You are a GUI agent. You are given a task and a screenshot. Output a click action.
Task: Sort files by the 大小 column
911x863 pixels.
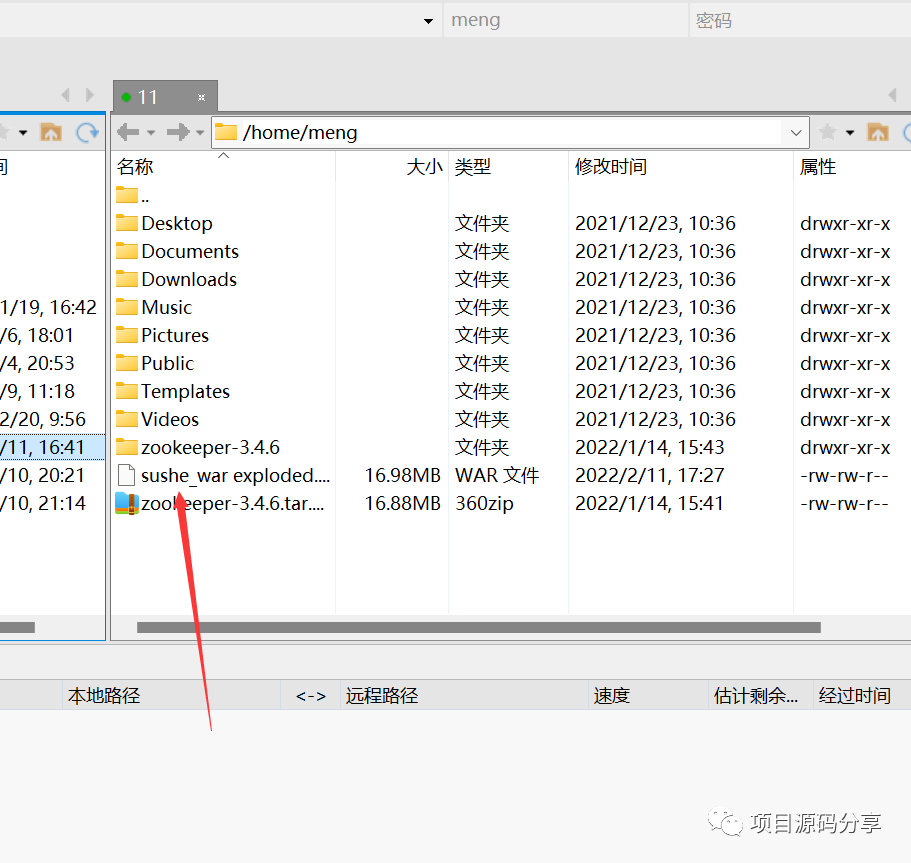(424, 166)
